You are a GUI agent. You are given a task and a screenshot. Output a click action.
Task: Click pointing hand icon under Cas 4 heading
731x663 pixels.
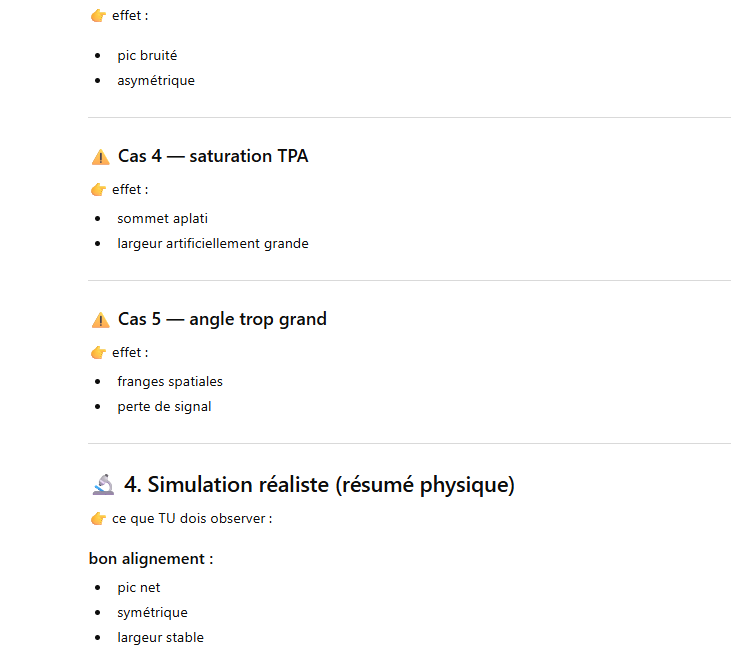98,189
